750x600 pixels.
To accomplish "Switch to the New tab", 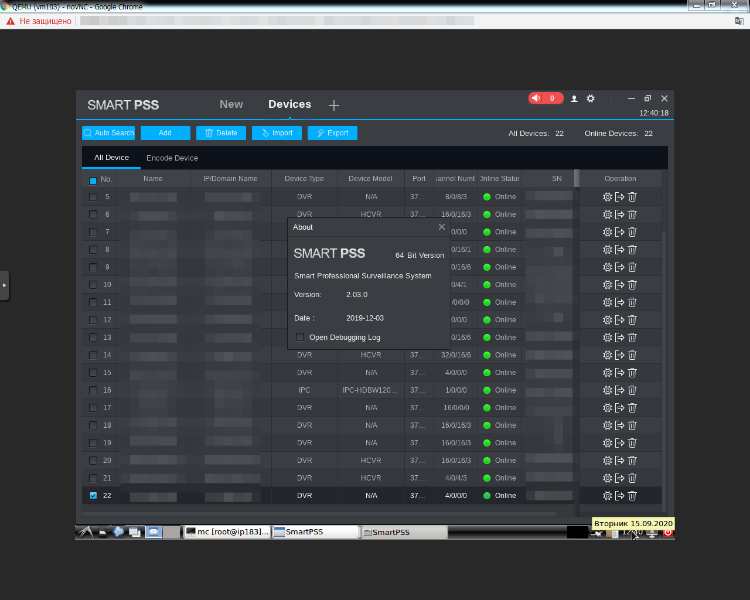I will pyautogui.click(x=231, y=104).
